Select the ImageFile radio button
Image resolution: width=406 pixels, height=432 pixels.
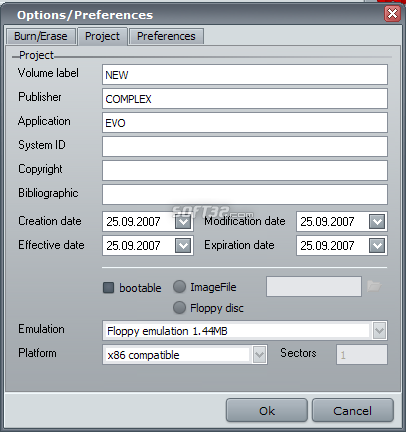pyautogui.click(x=179, y=287)
